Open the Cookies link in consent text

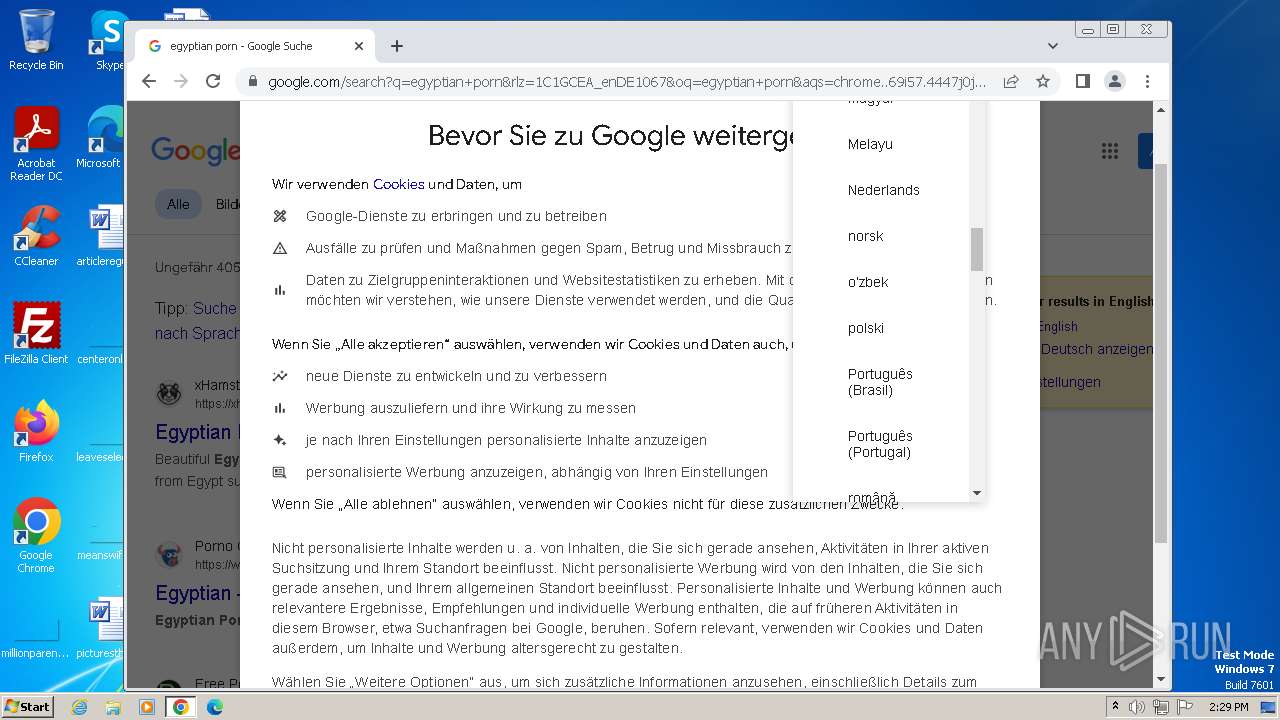point(398,184)
